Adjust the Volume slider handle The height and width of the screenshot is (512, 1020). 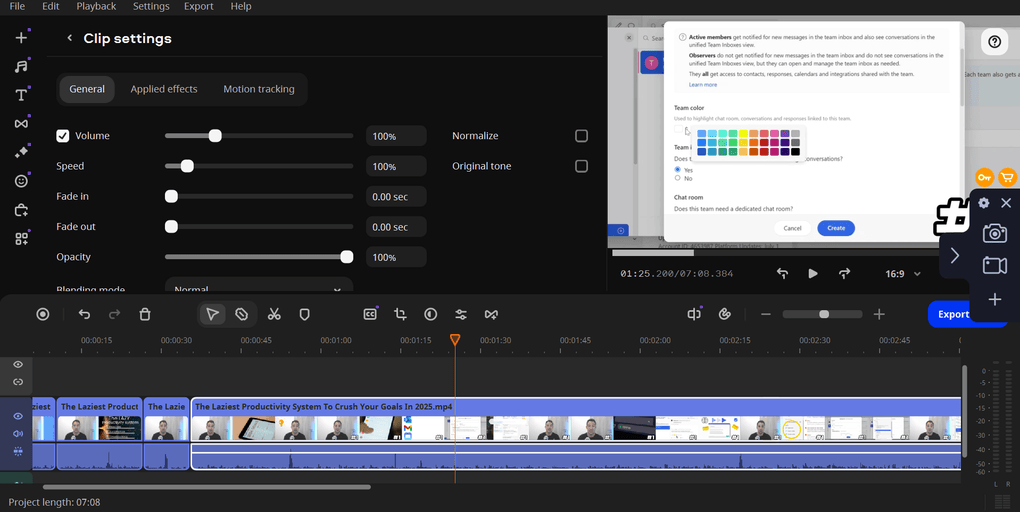(215, 136)
